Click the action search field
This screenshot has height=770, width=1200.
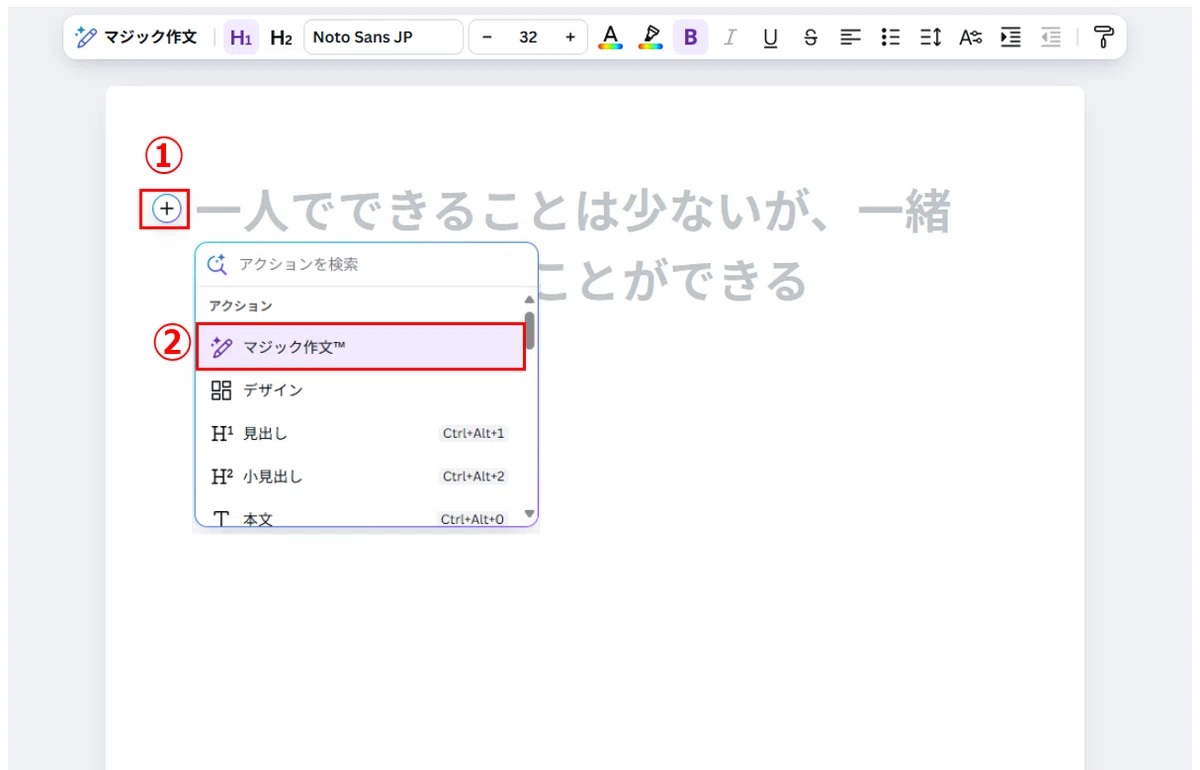pos(366,264)
